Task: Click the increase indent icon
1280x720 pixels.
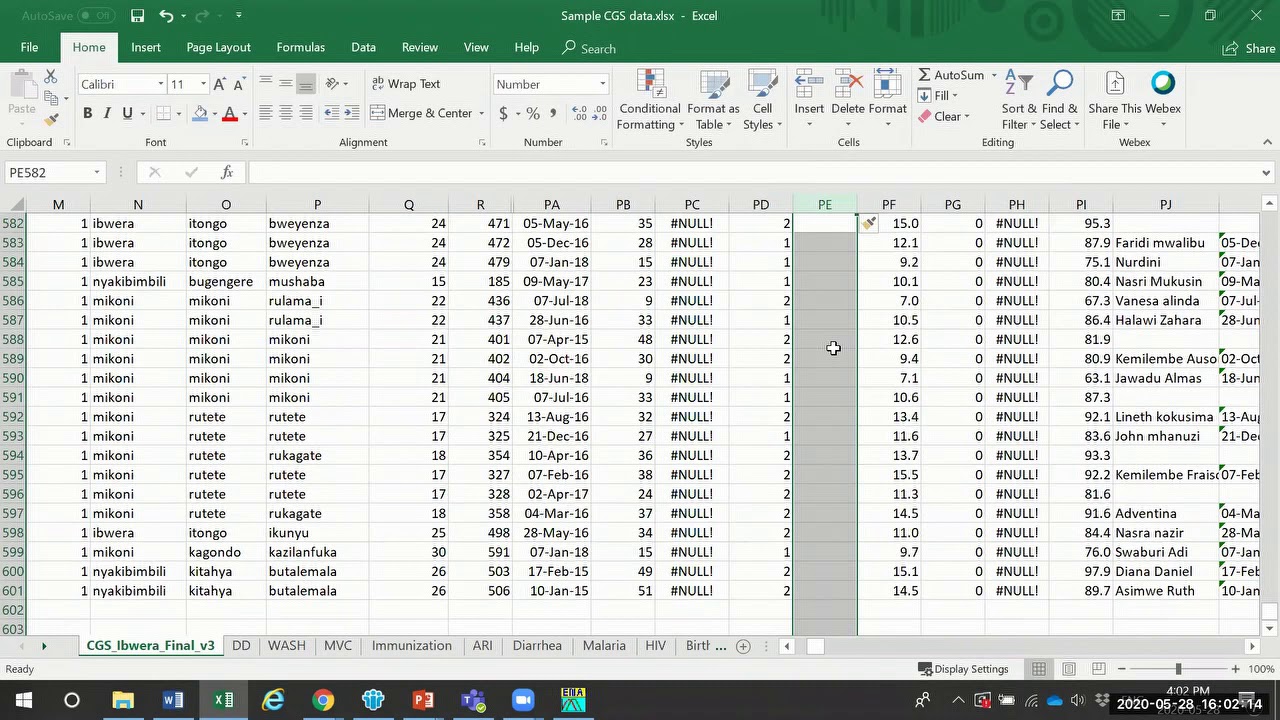Action: tap(353, 113)
